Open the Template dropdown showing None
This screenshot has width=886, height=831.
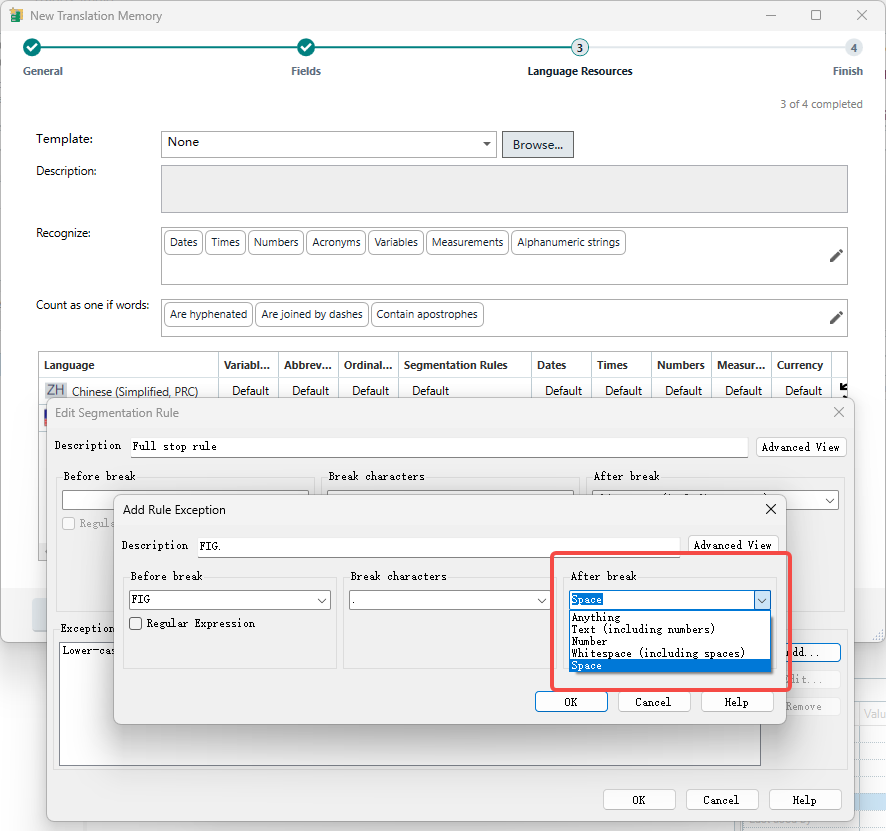tap(328, 144)
